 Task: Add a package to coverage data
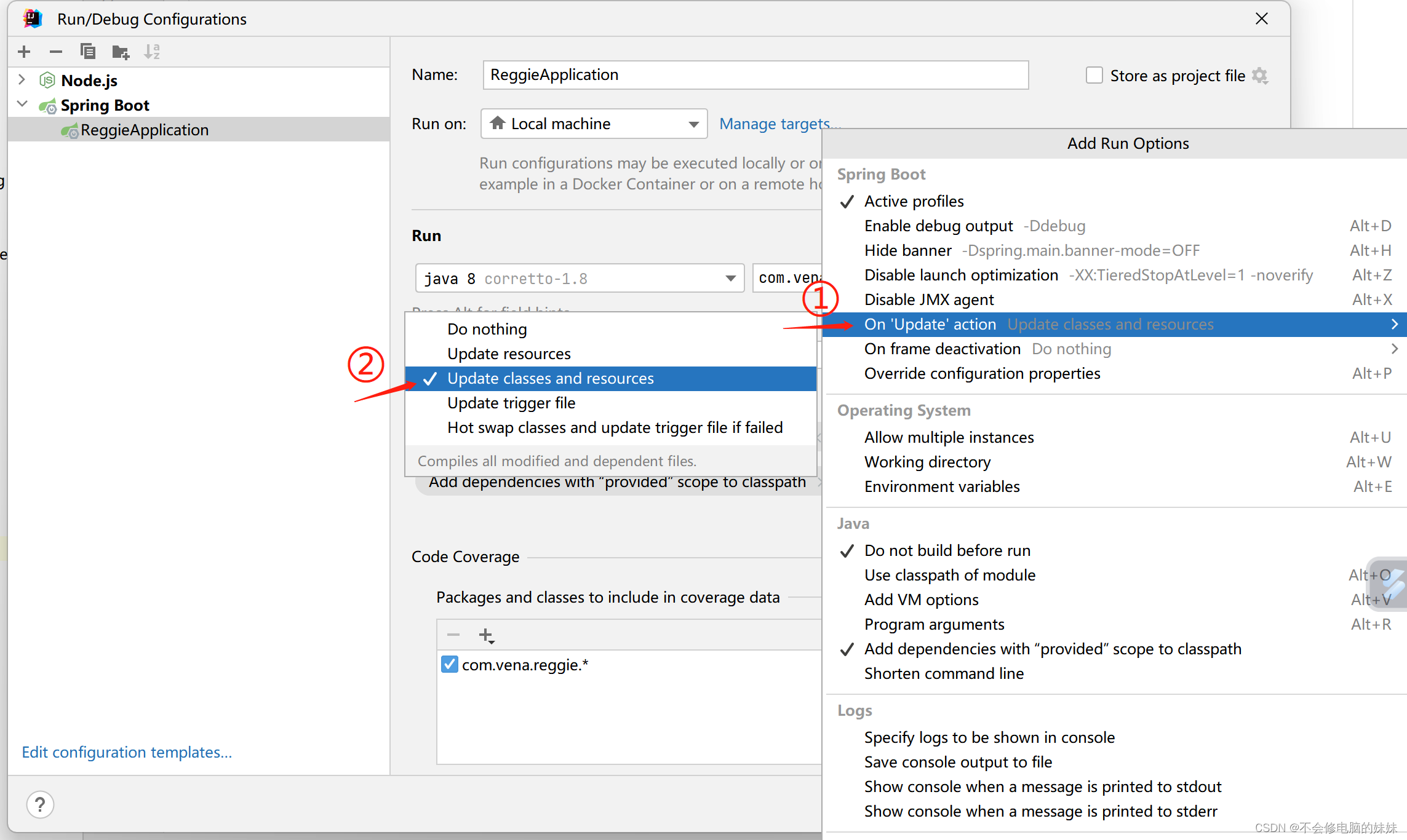[x=486, y=635]
